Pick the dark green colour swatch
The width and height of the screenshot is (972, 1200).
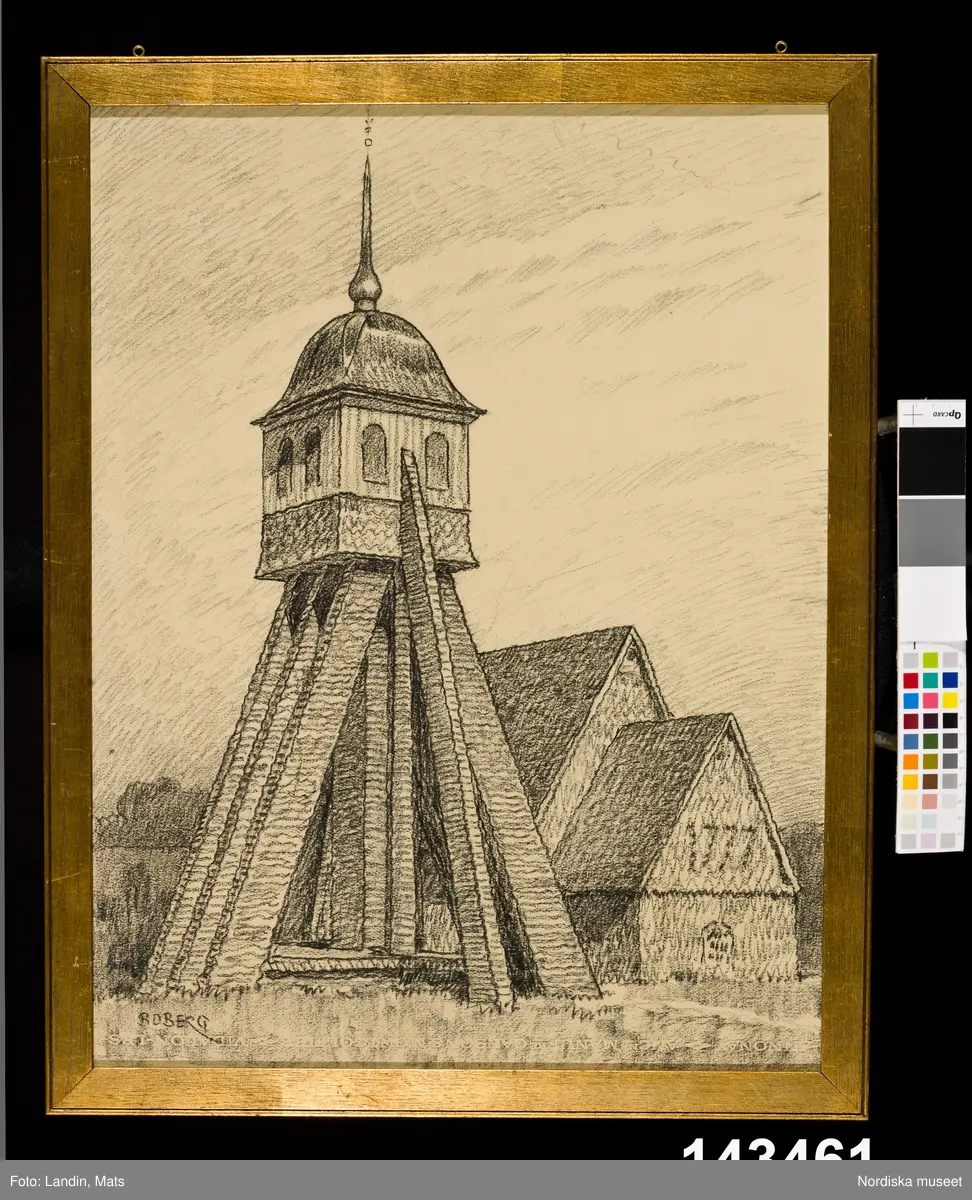click(930, 741)
